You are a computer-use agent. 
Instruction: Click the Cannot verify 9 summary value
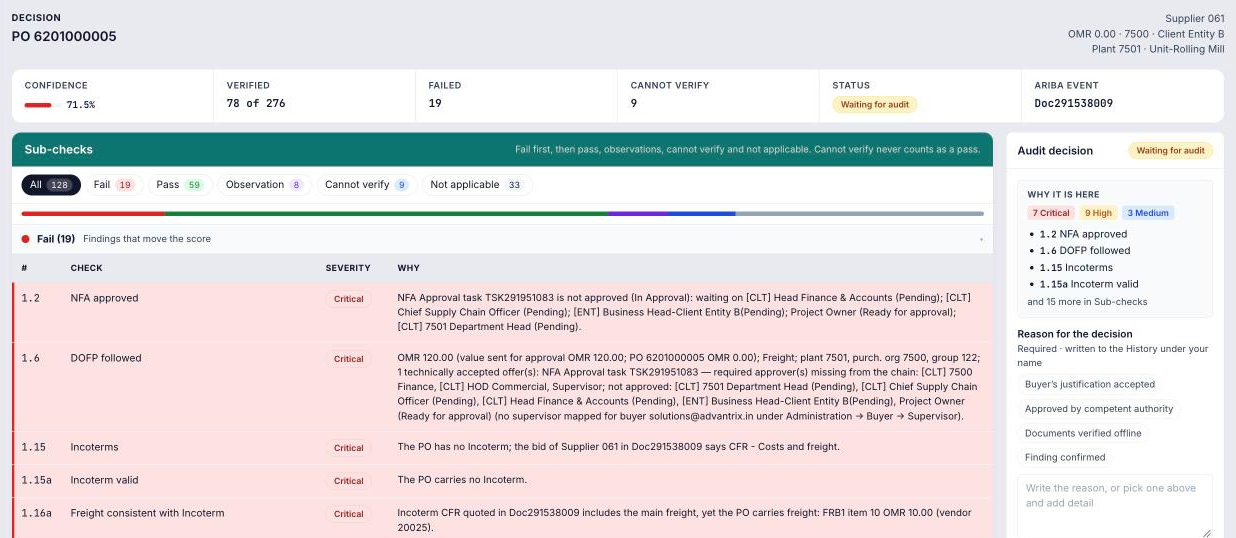(x=634, y=104)
